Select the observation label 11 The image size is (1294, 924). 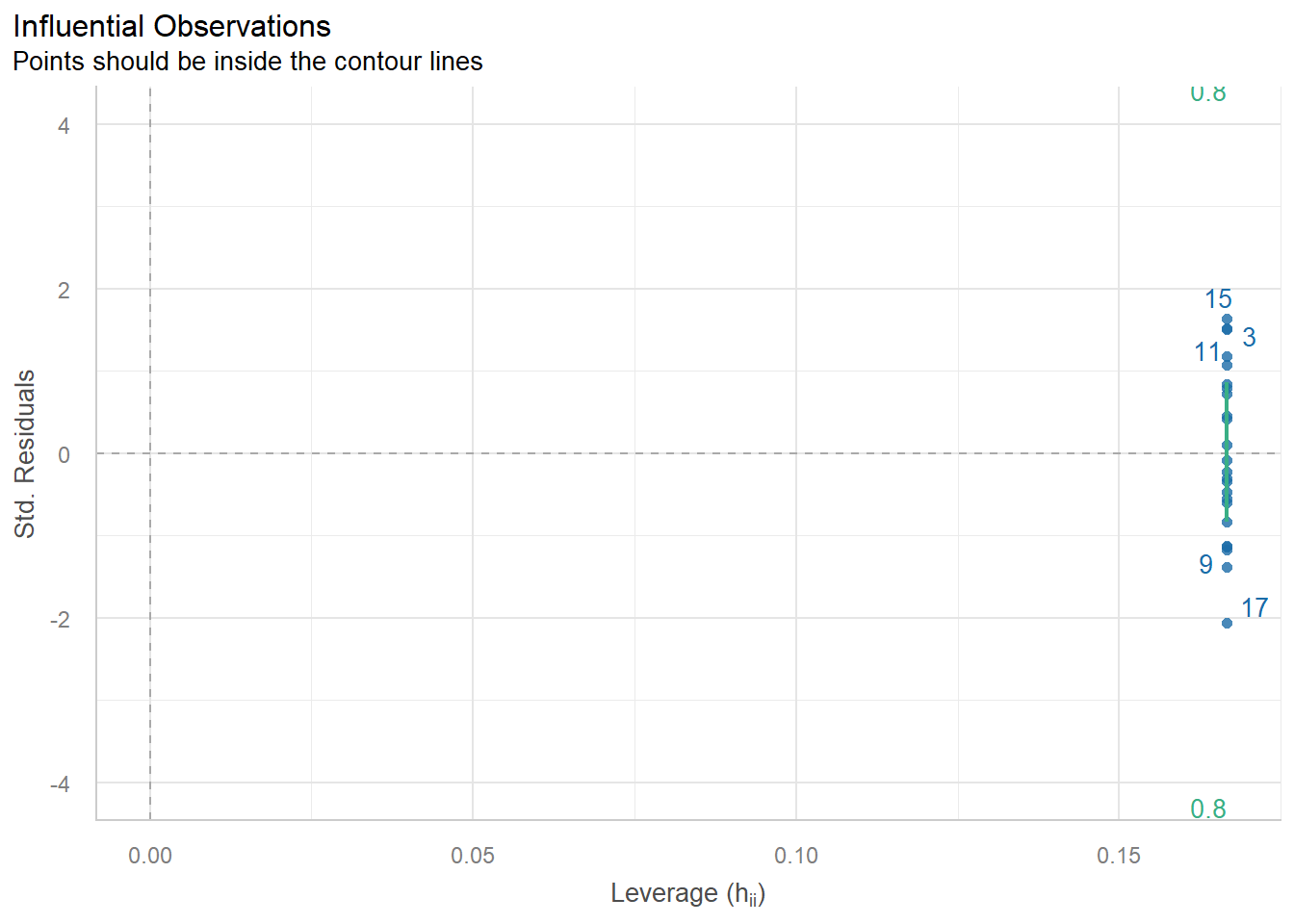coord(1207,353)
